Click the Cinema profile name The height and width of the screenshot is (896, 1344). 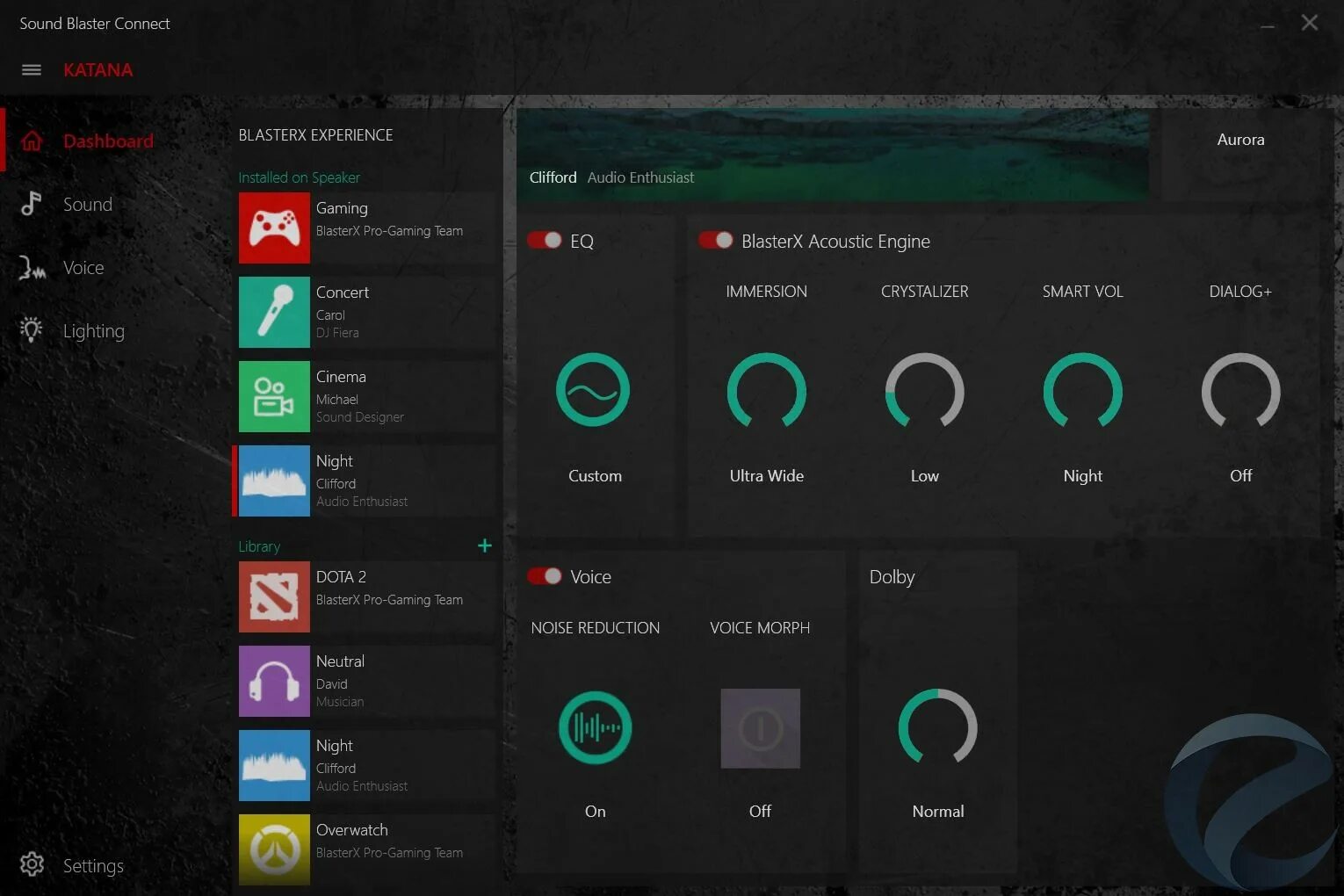[x=341, y=377]
